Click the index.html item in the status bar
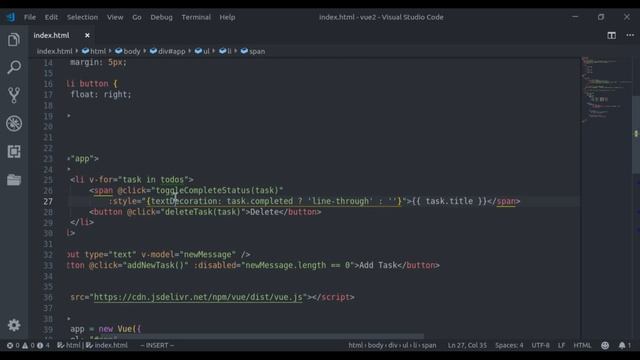The height and width of the screenshot is (360, 640). coord(107,345)
